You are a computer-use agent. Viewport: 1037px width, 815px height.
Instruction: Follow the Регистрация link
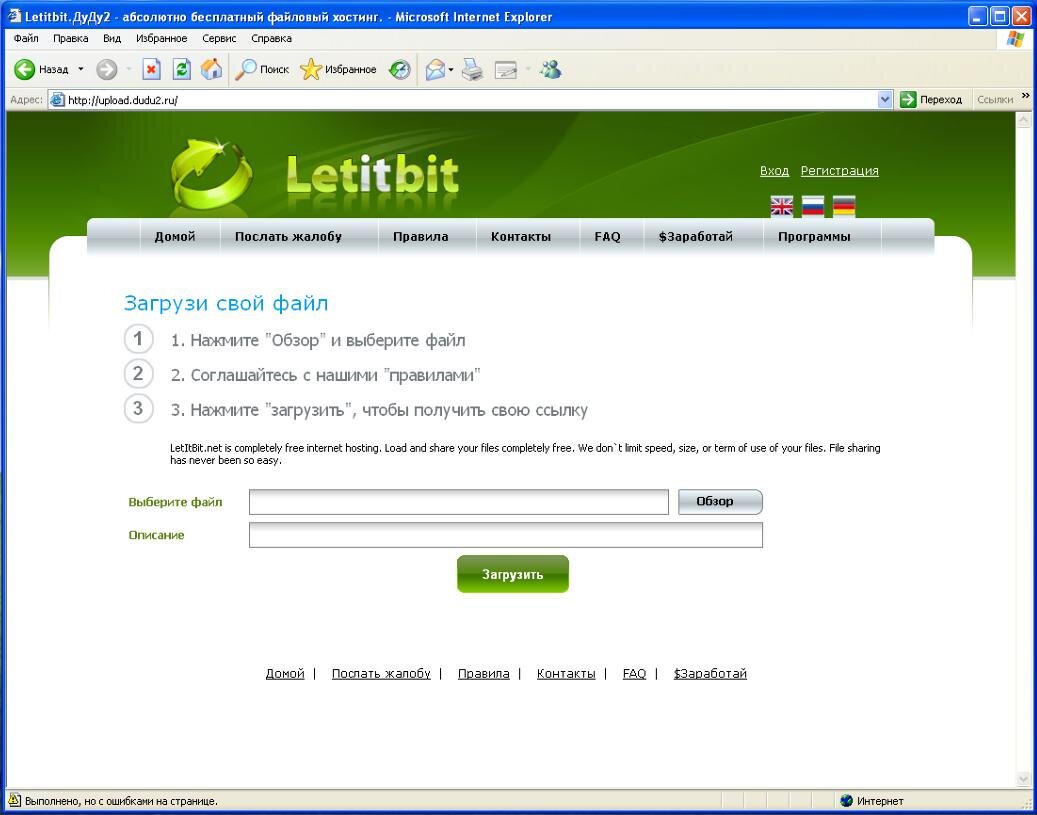839,171
